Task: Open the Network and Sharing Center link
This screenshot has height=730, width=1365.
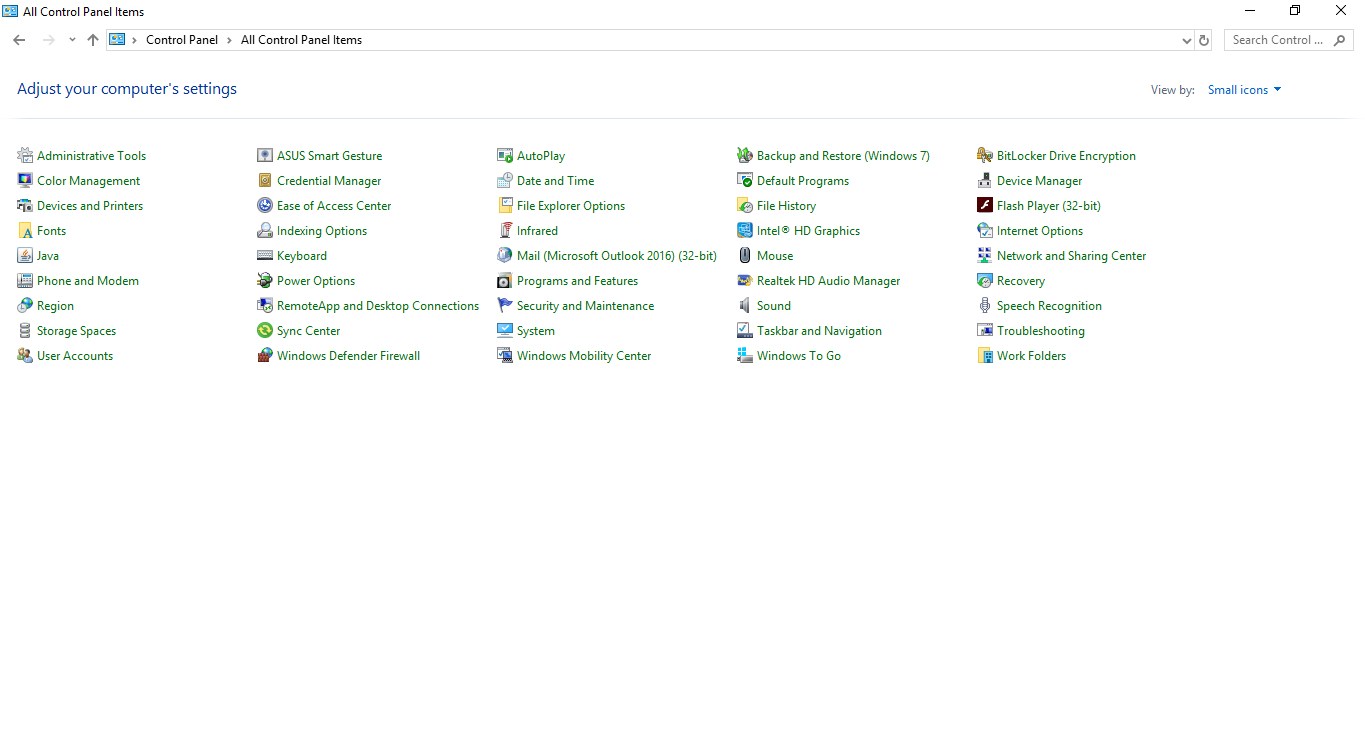Action: [x=1071, y=256]
